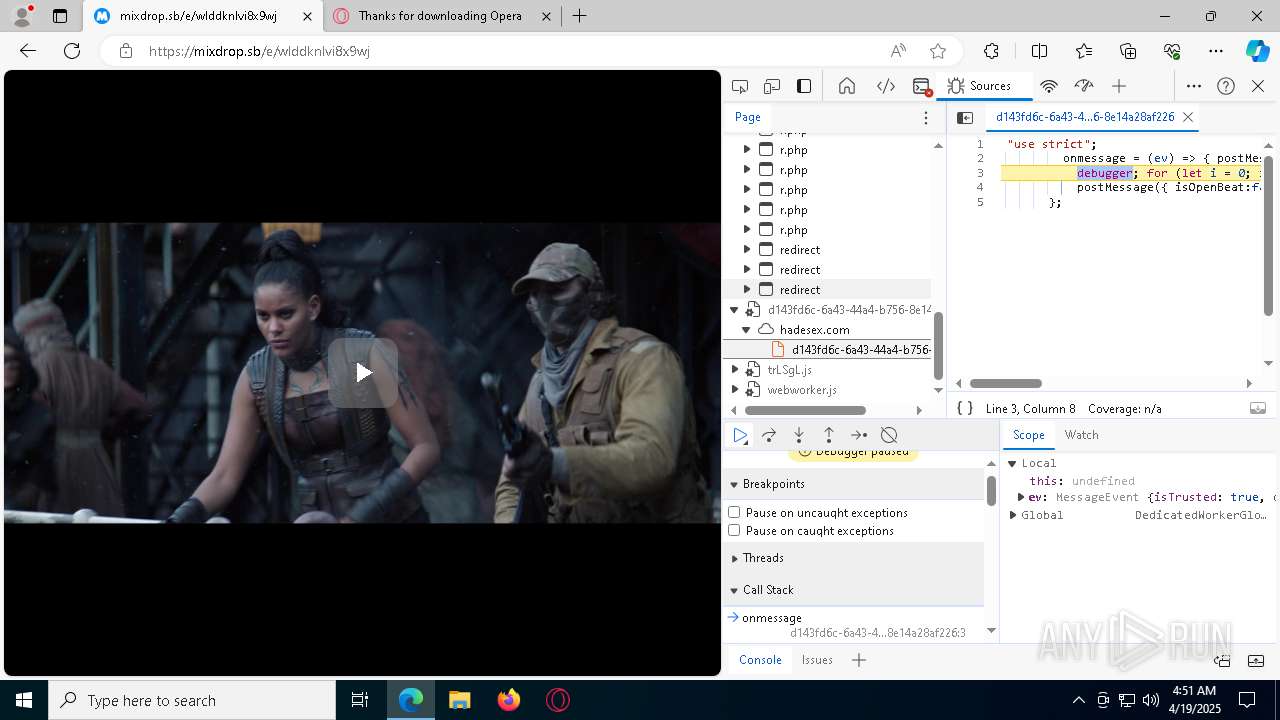Screen dimensions: 1280x720
Task: Select onmessage call stack frame
Action: pos(854,625)
